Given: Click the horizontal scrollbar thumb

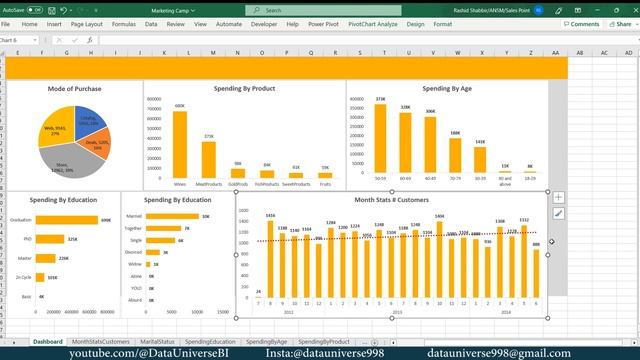Looking at the screenshot, I should [523, 342].
